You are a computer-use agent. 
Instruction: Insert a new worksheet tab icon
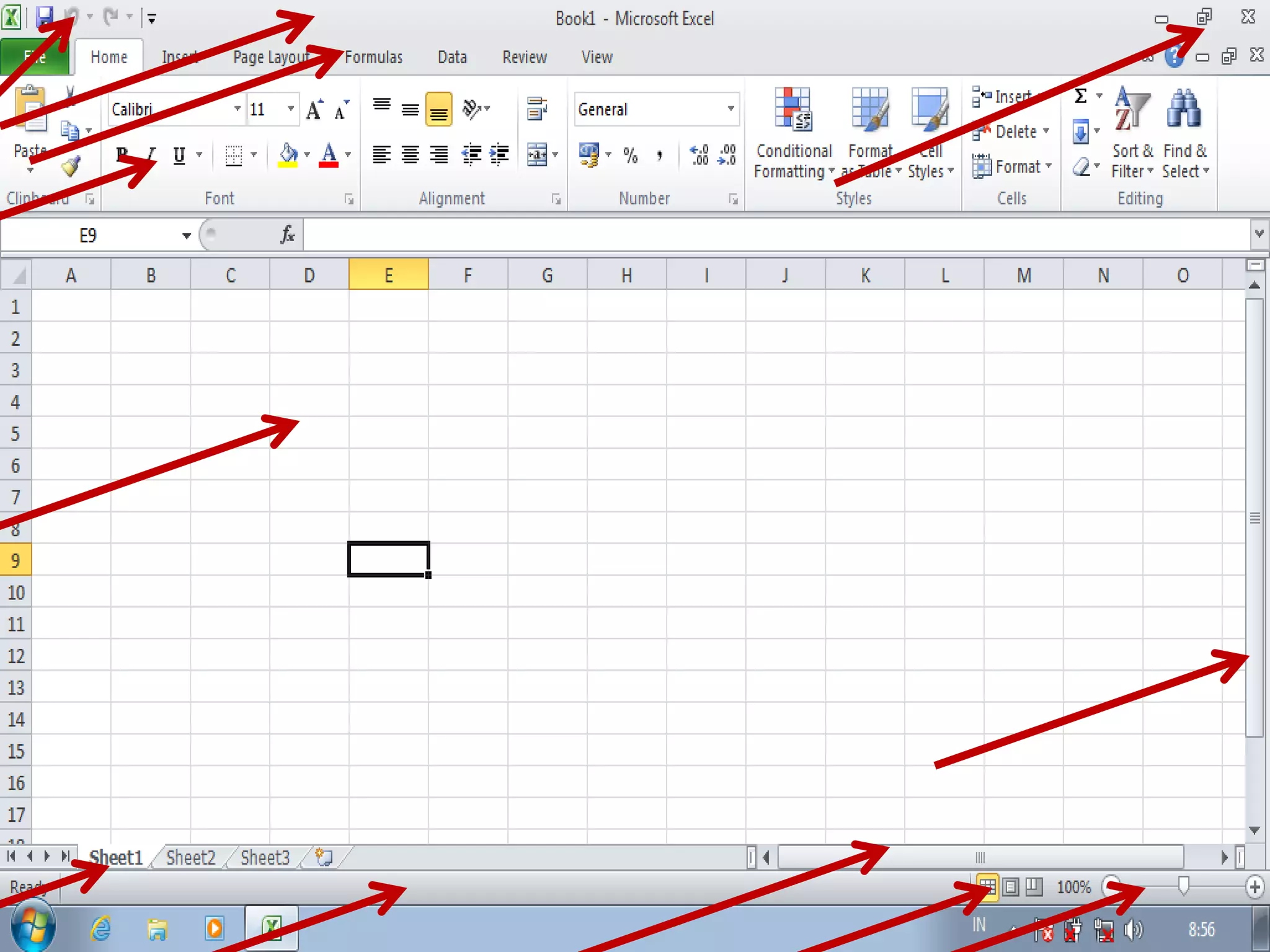[324, 858]
